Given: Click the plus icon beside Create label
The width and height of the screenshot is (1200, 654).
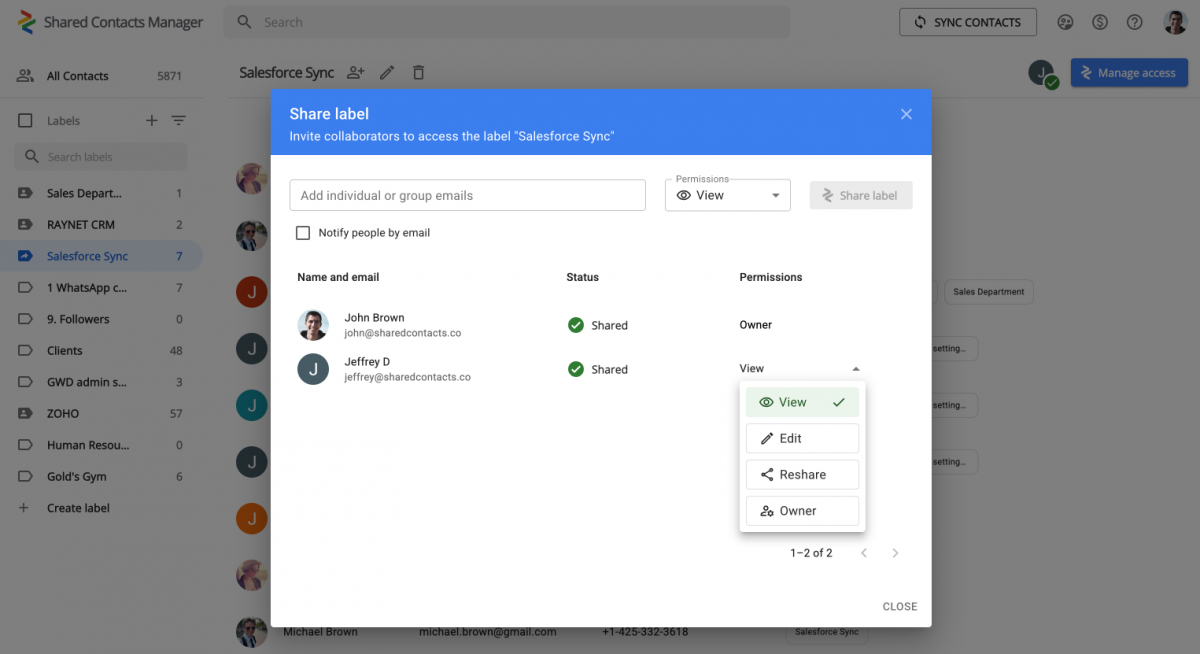Looking at the screenshot, I should (25, 508).
